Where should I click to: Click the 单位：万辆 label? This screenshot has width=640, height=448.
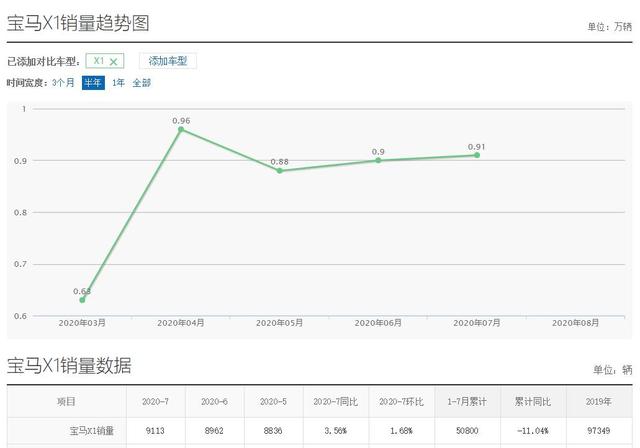click(x=609, y=27)
